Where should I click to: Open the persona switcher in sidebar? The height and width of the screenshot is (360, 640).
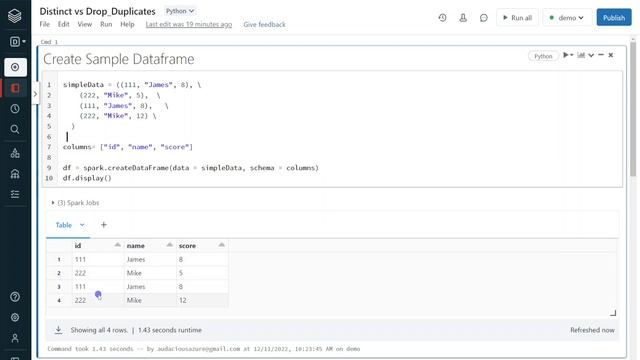click(x=17, y=42)
